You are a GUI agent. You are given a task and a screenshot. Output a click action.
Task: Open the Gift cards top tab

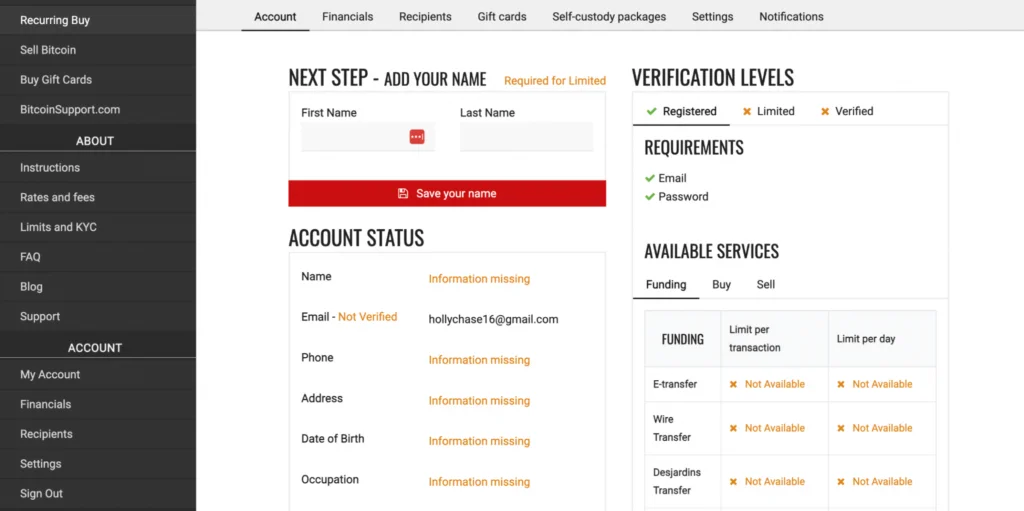[x=502, y=17]
